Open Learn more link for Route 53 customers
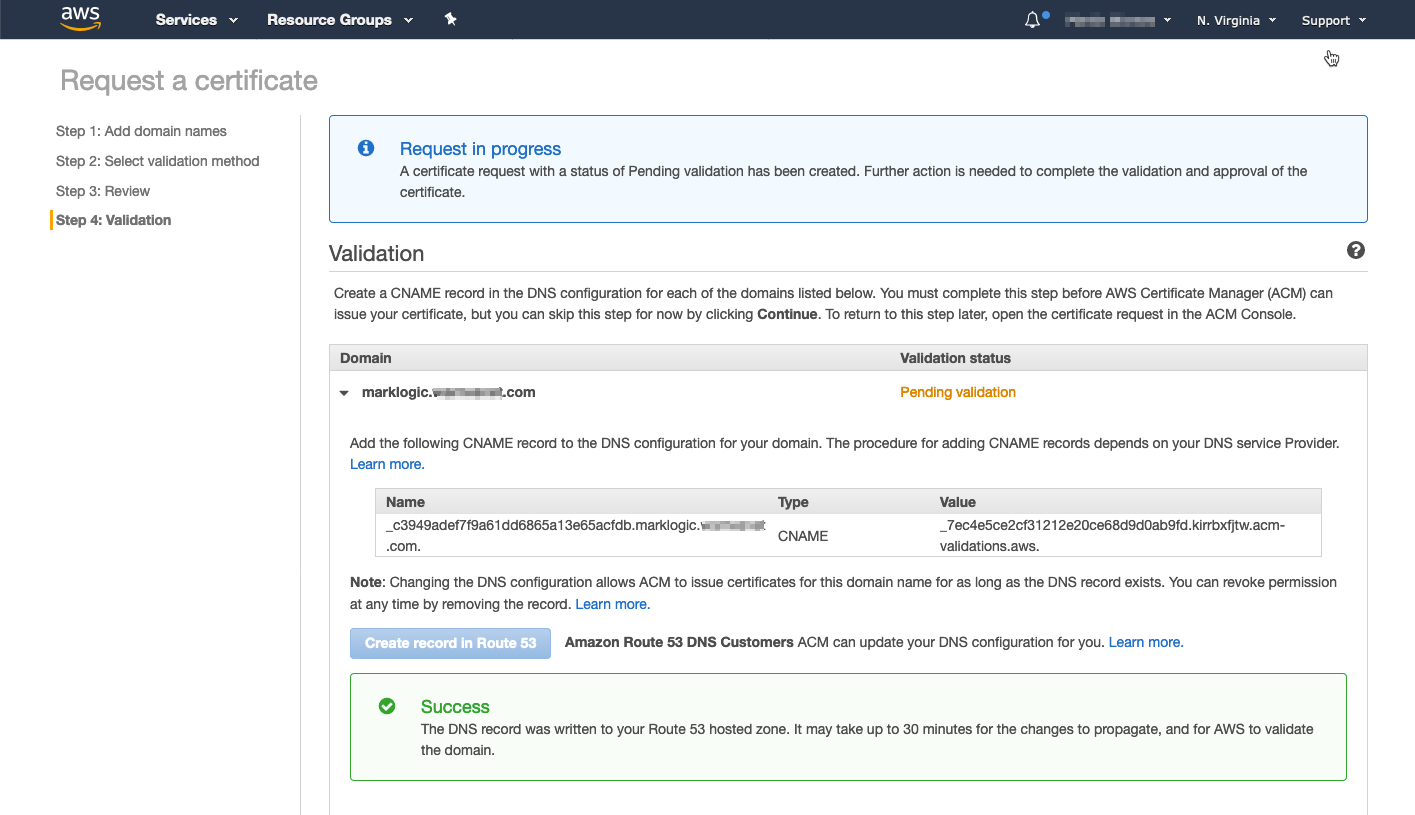Screen dimensions: 1415x815 click(x=1146, y=643)
